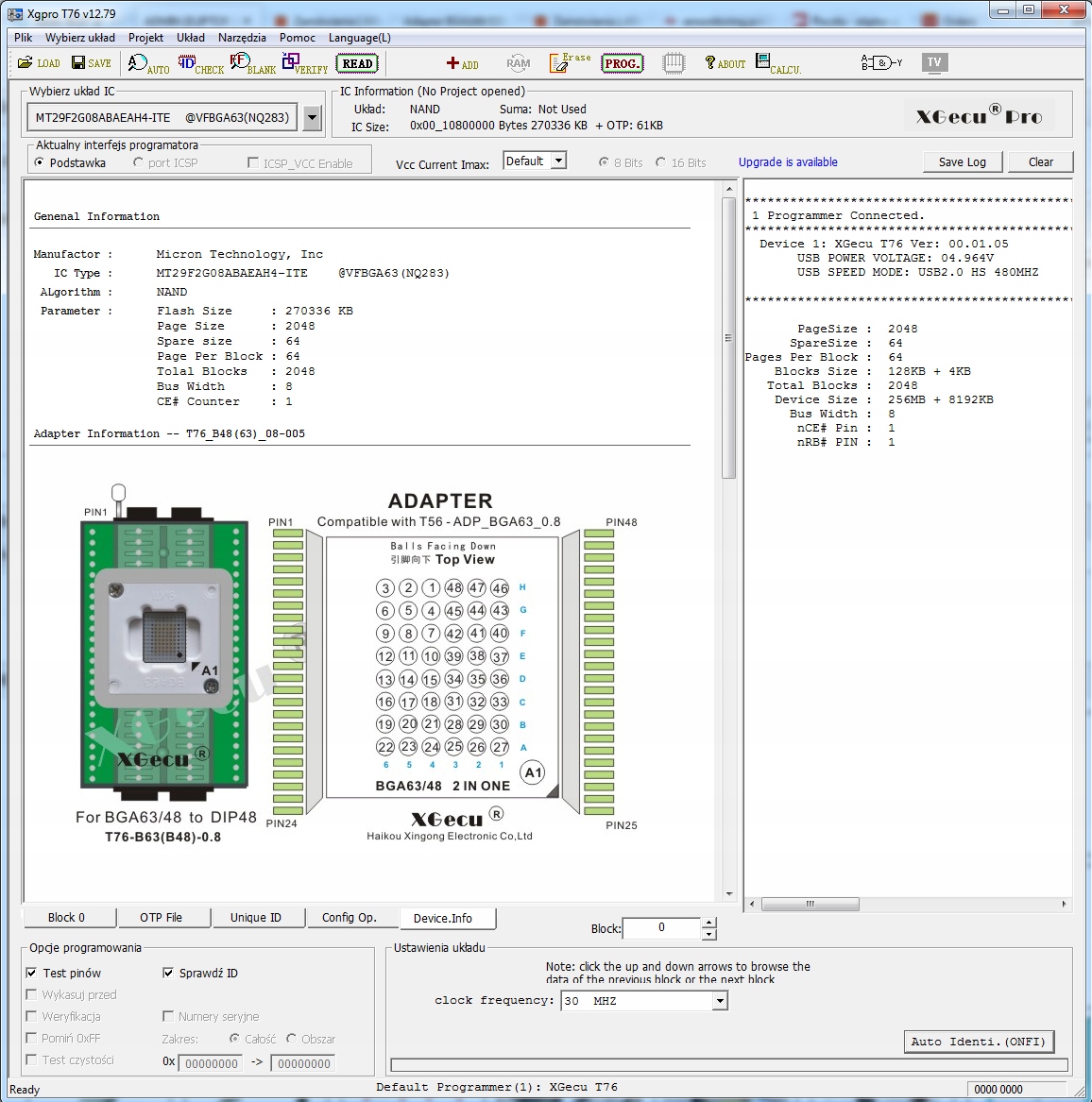
Task: Click the TV toolbar icon
Action: [x=934, y=62]
